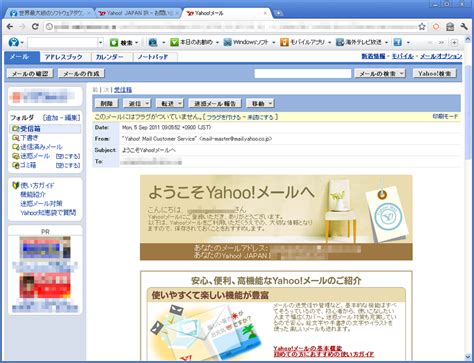
Task: Click the モバイルアプリ toolbar item
Action: point(303,42)
